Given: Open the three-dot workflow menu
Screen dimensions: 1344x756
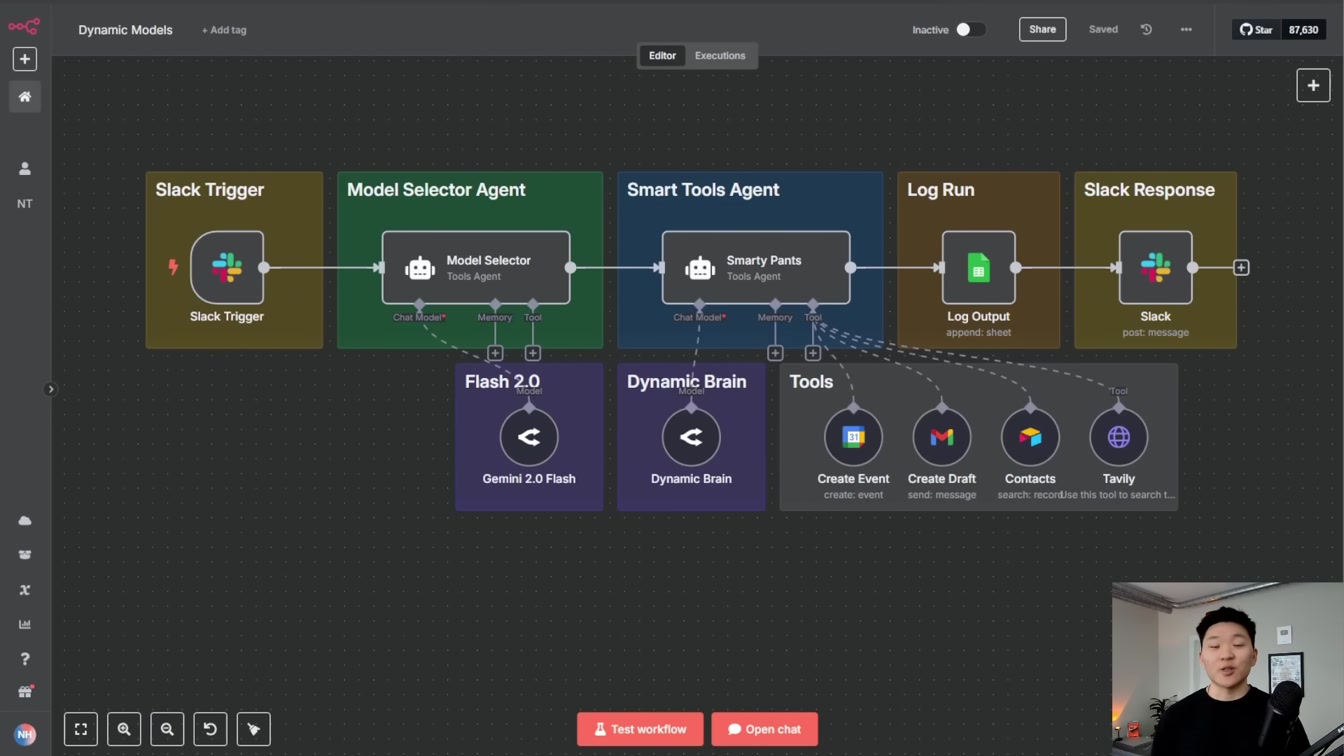Looking at the screenshot, I should 1186,30.
